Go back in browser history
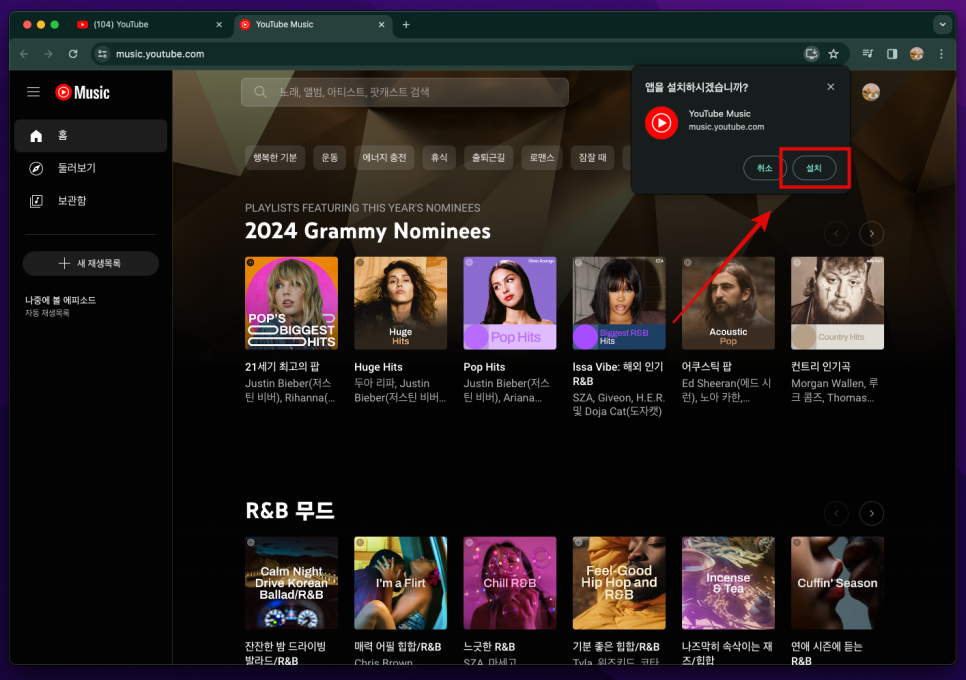Image resolution: width=966 pixels, height=680 pixels. coord(24,54)
